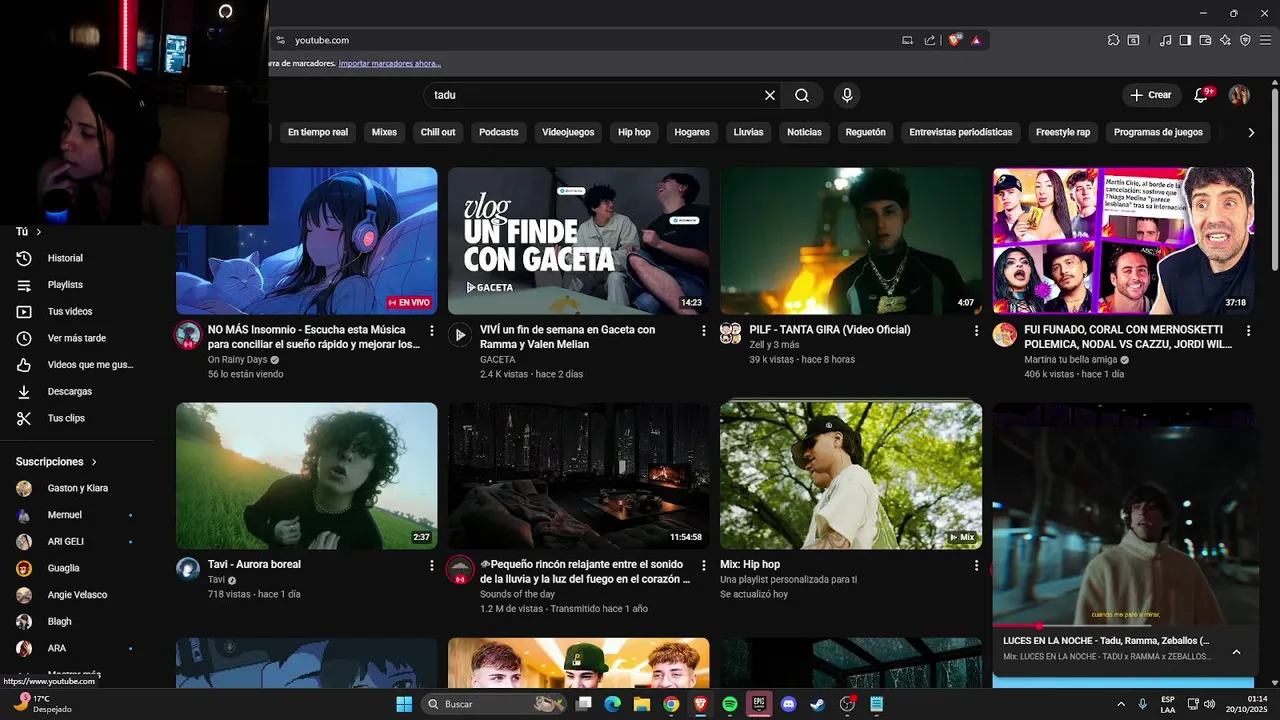Toggle the browser sidebar panel icon
Image resolution: width=1280 pixels, height=720 pixels.
tap(1185, 40)
